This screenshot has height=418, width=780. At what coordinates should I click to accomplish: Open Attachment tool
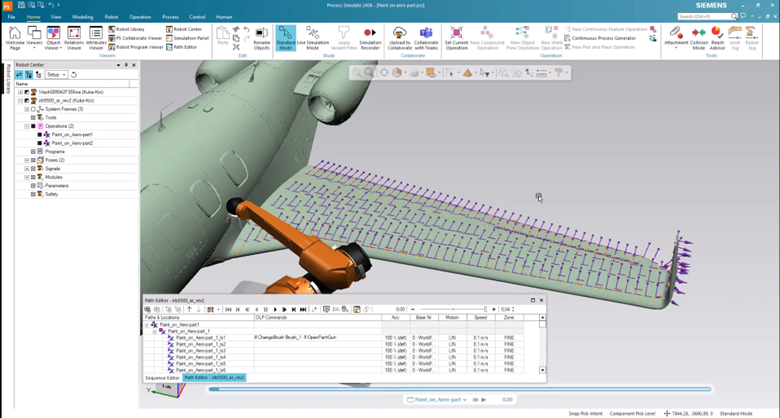[677, 38]
